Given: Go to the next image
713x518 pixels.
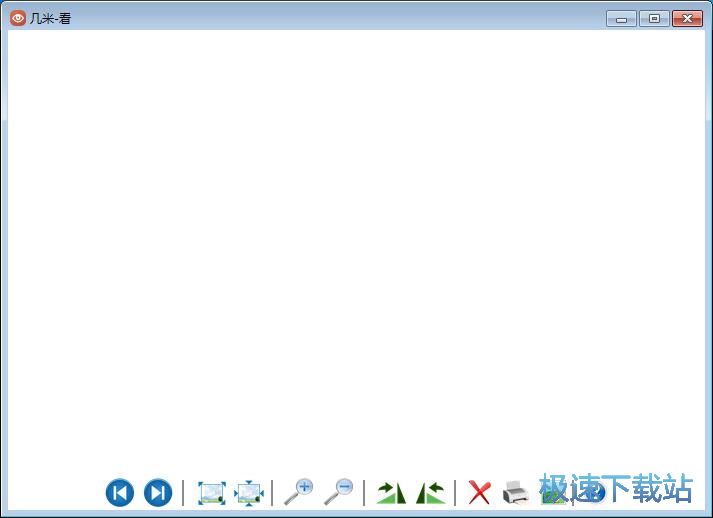Looking at the screenshot, I should [x=158, y=493].
